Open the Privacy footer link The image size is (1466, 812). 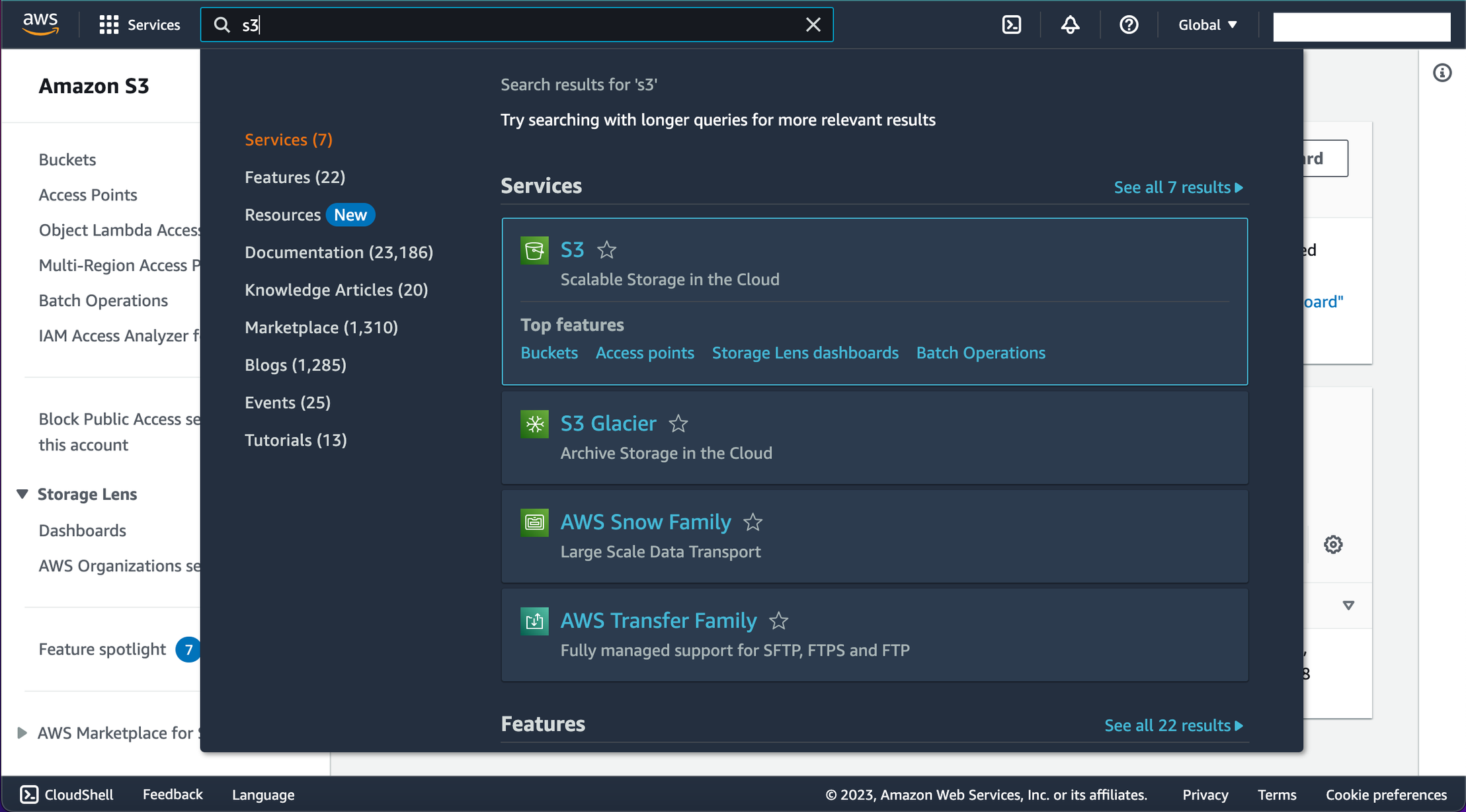click(x=1205, y=795)
